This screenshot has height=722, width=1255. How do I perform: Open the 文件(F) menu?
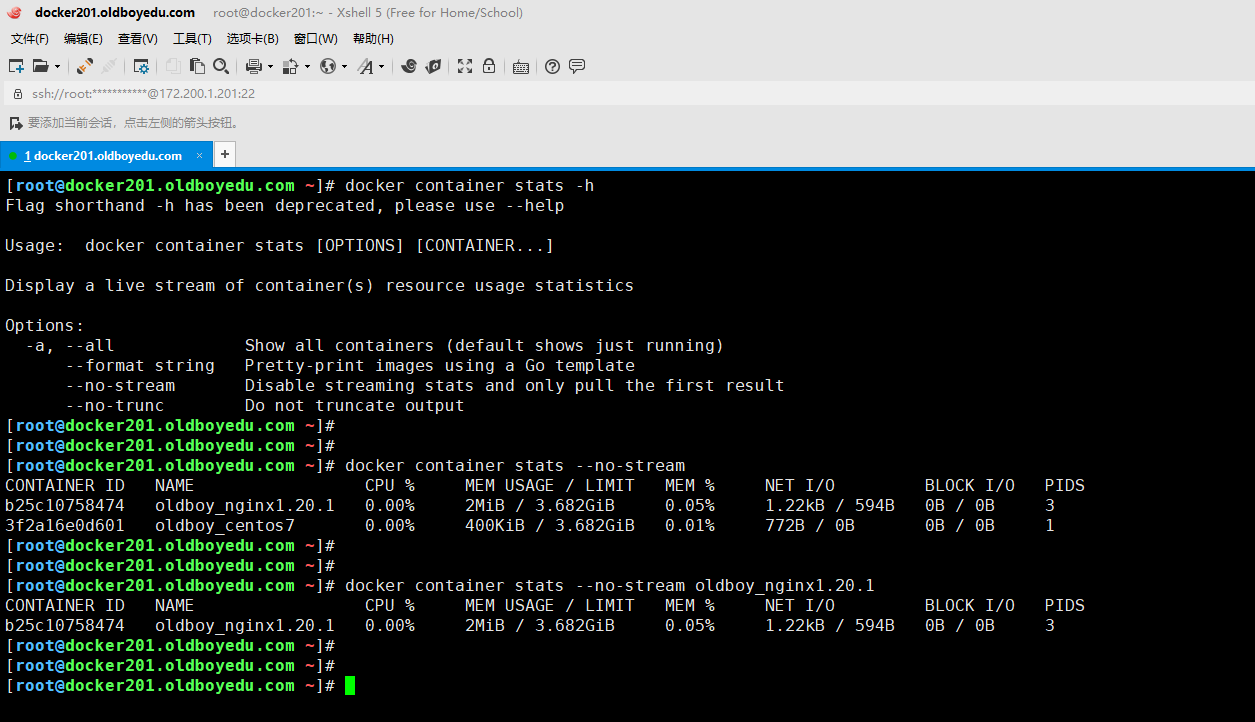click(x=30, y=39)
